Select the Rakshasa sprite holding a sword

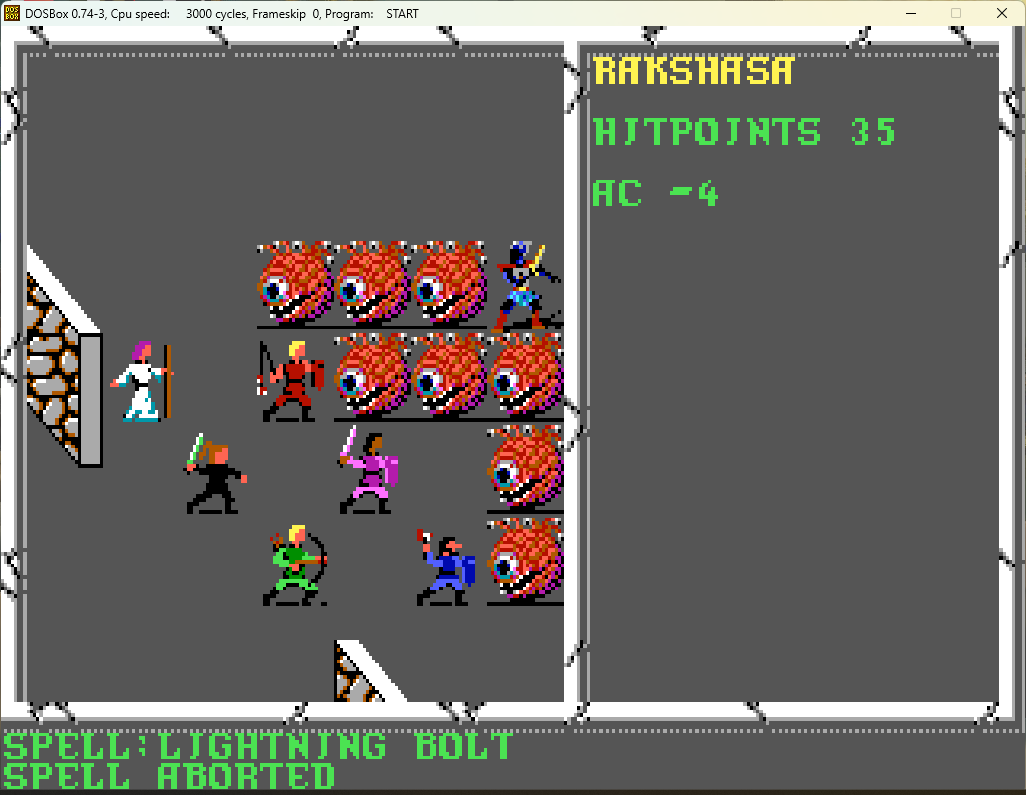(x=527, y=286)
